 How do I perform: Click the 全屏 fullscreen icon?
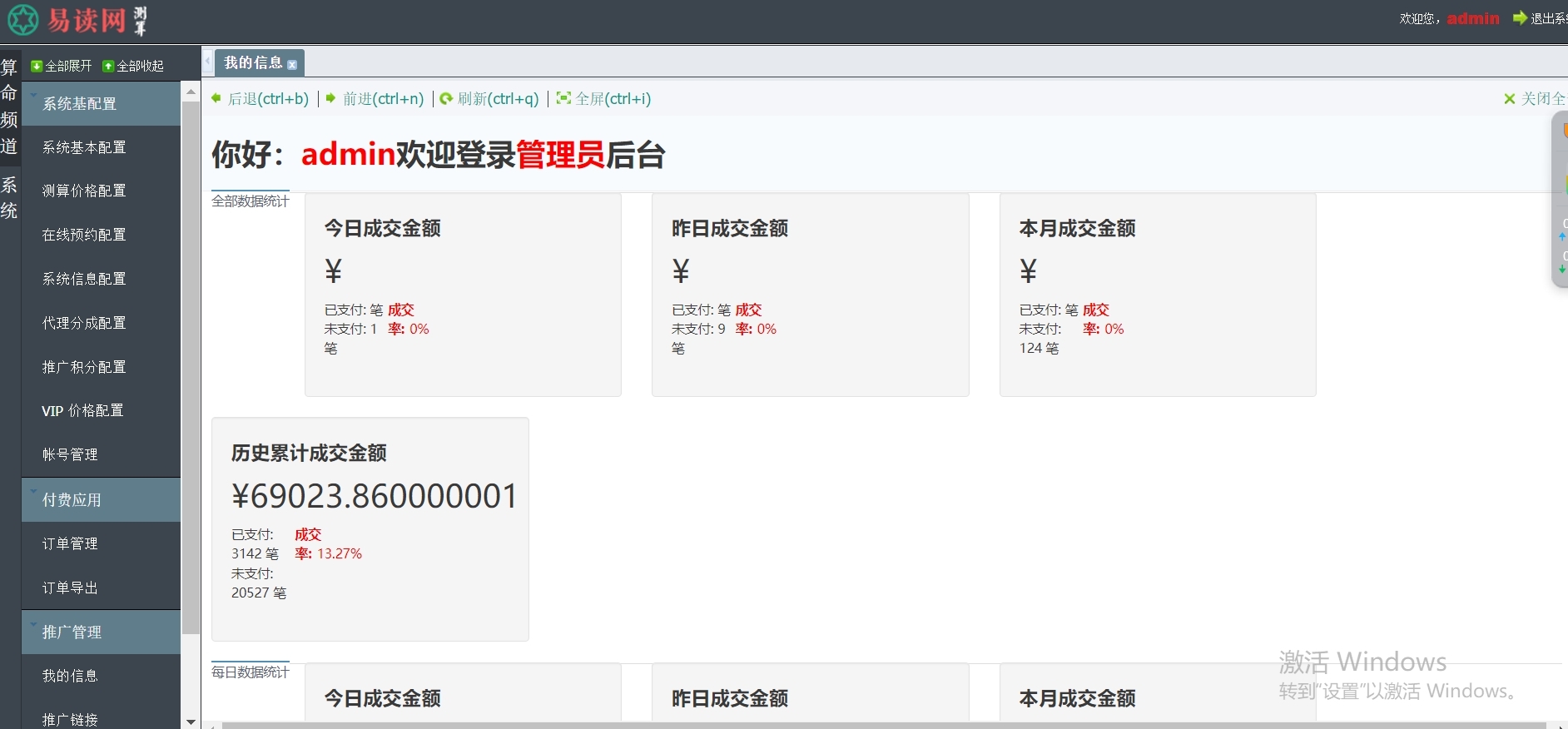pos(563,98)
